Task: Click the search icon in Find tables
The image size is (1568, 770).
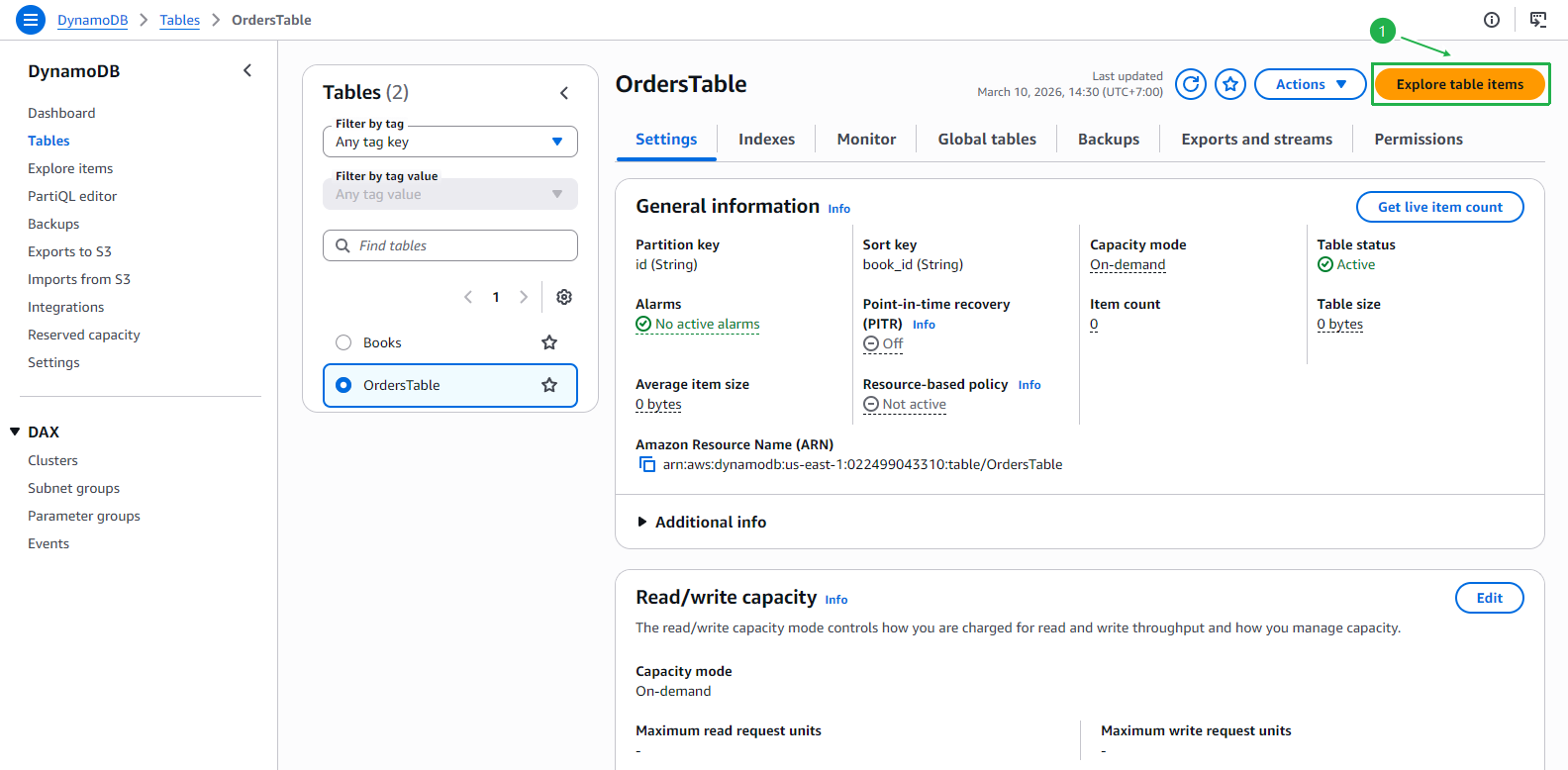Action: click(343, 245)
